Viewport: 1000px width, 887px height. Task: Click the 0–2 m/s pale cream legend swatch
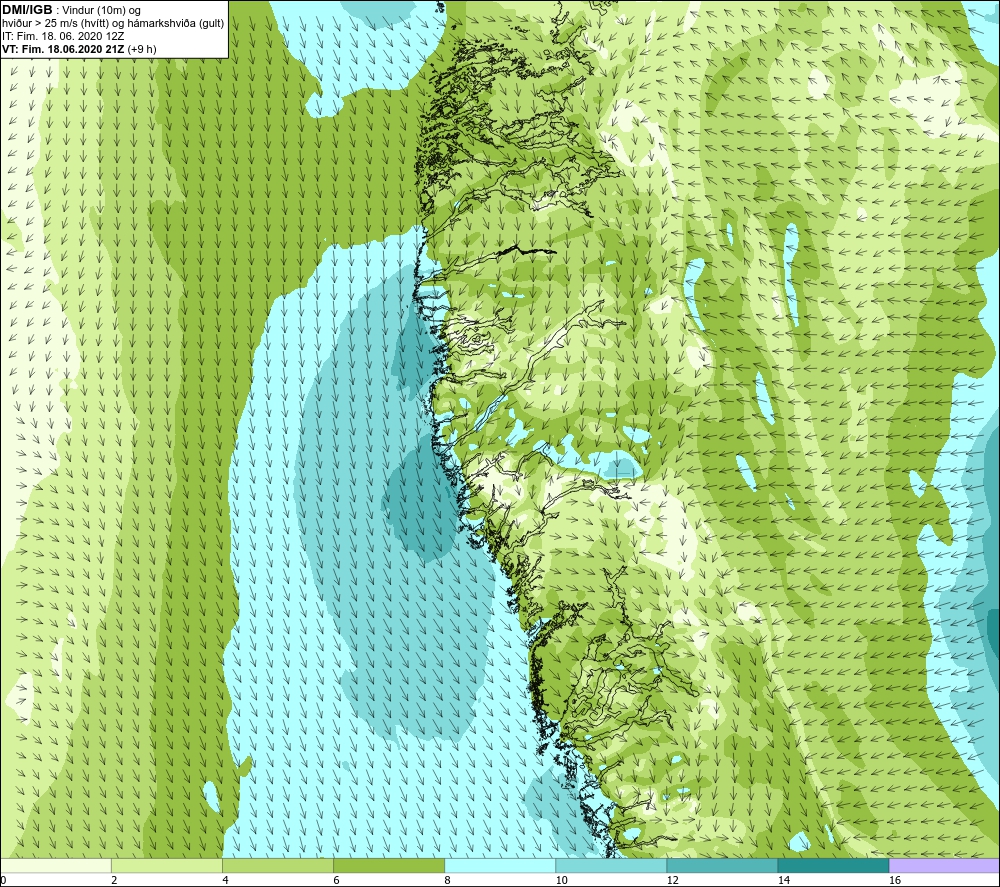click(55, 865)
